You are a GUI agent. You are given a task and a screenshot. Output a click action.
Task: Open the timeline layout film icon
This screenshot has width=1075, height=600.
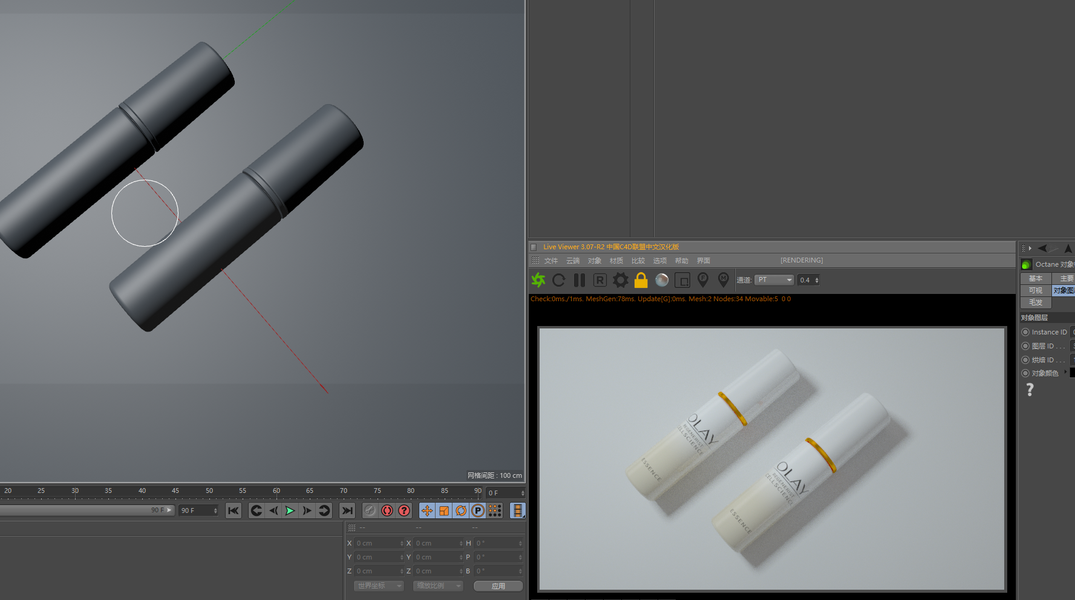point(518,510)
